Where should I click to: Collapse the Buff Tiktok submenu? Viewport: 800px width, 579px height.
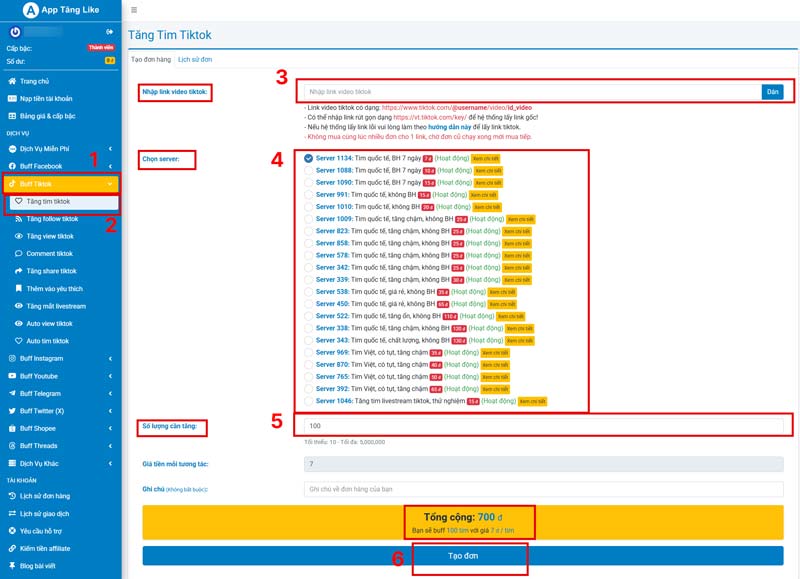pyautogui.click(x=110, y=184)
